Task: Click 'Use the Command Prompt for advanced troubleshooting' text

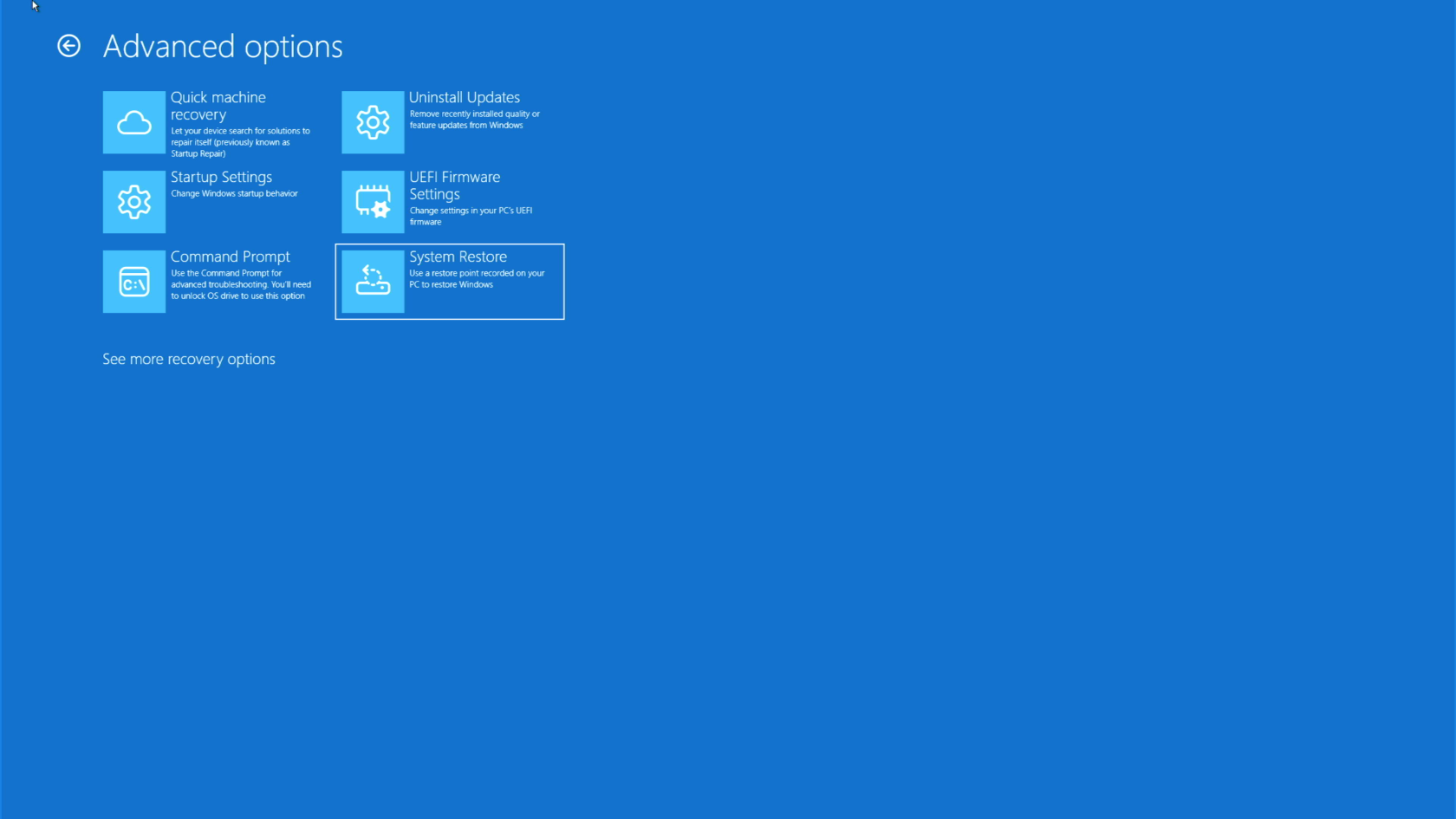Action: 241,284
